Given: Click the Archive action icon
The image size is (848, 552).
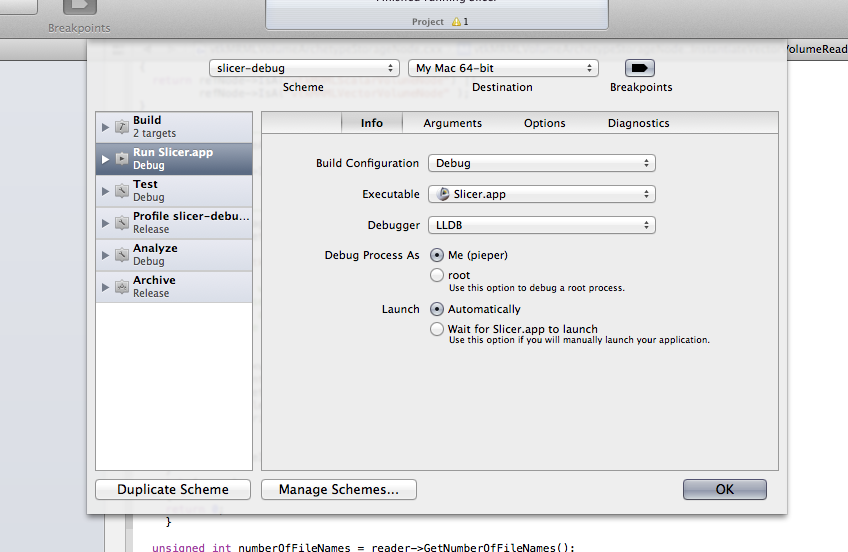Looking at the screenshot, I should click(121, 287).
